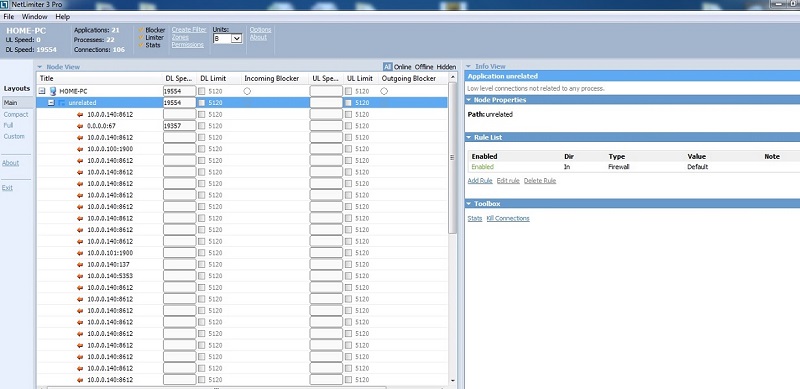This screenshot has height=389, width=800.
Task: Choose the Custom layout
Action: (14, 136)
